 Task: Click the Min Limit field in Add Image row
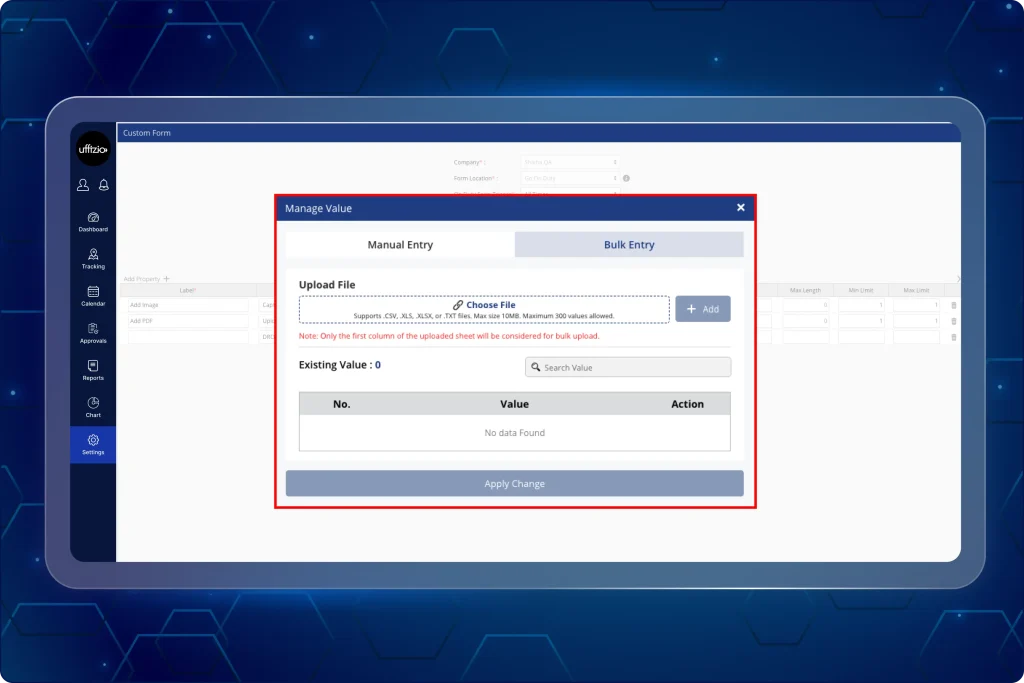pyautogui.click(x=861, y=305)
